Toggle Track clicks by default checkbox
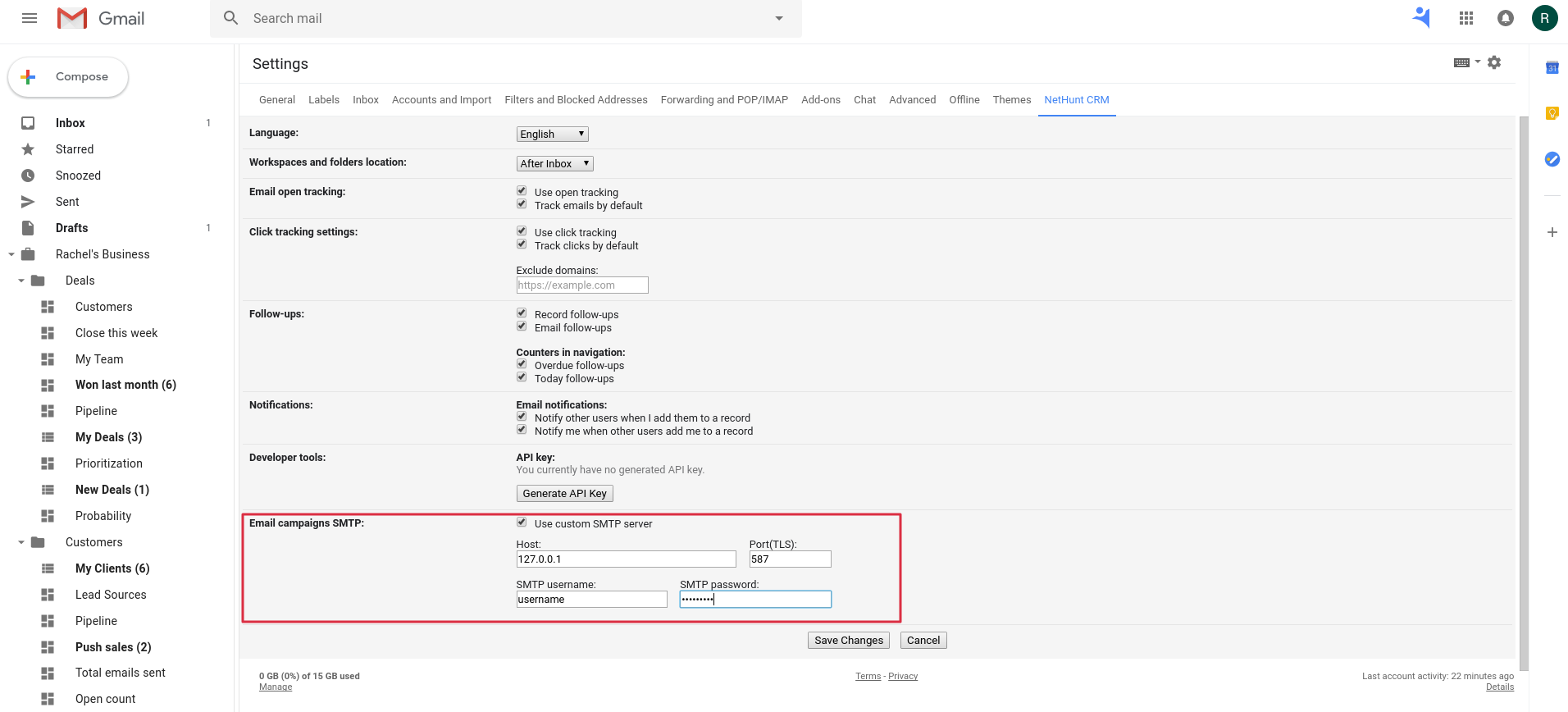1568x712 pixels. [x=522, y=244]
